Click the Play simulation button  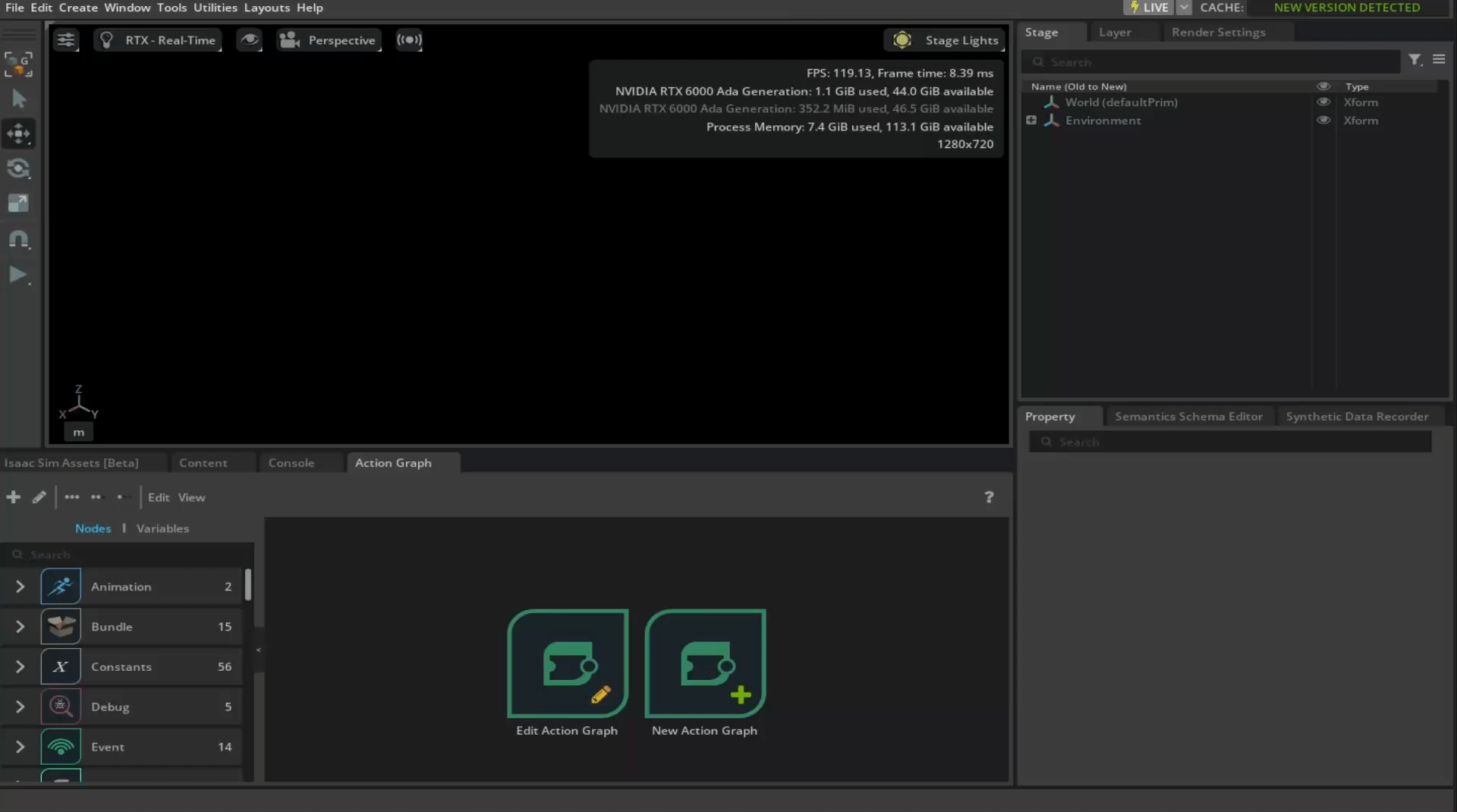coord(19,275)
